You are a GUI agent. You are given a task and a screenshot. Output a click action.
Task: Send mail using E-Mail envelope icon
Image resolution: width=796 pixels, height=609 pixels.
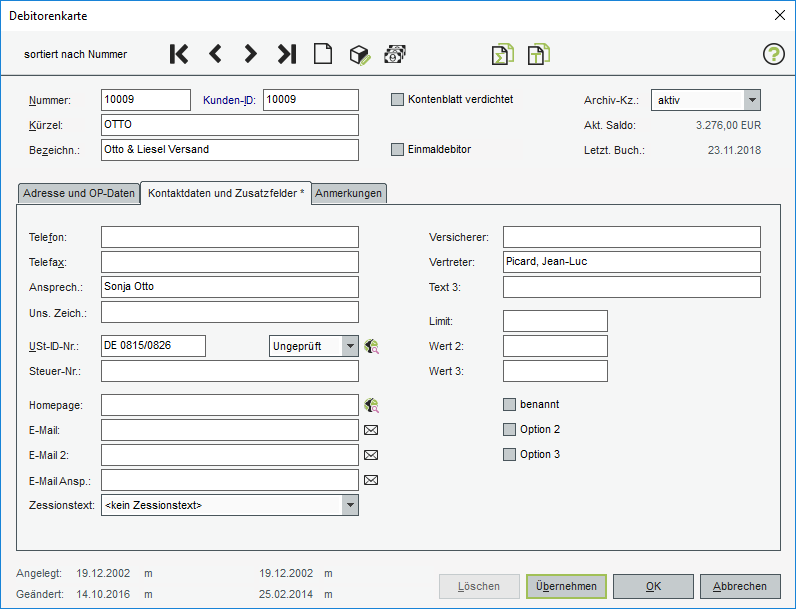click(x=371, y=430)
